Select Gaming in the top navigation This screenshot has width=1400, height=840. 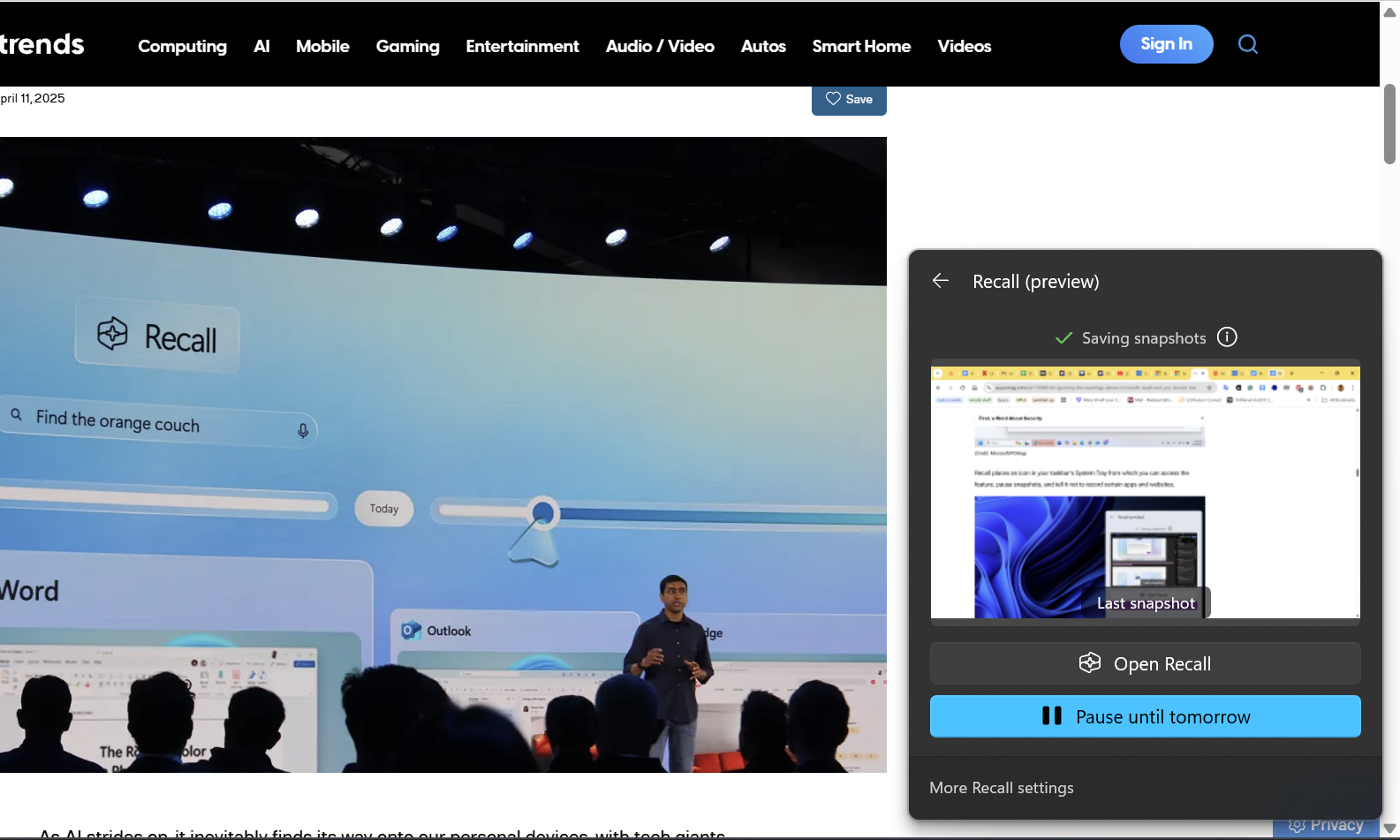coord(407,46)
